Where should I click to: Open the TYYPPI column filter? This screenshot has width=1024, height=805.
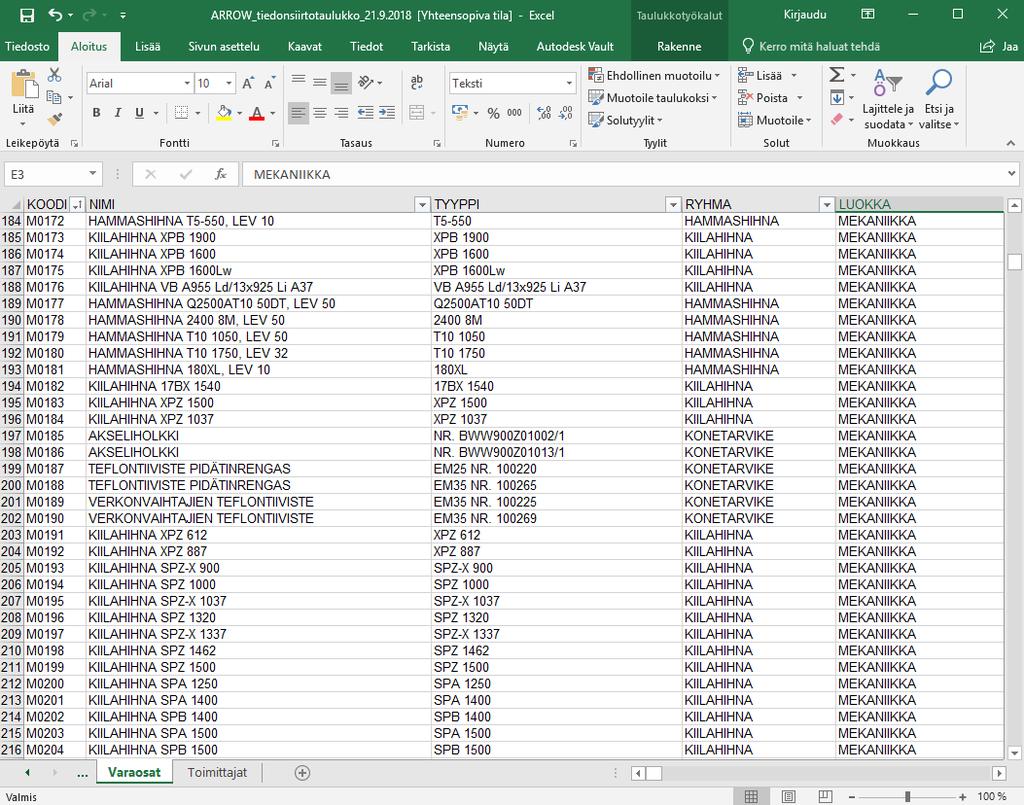pos(673,205)
